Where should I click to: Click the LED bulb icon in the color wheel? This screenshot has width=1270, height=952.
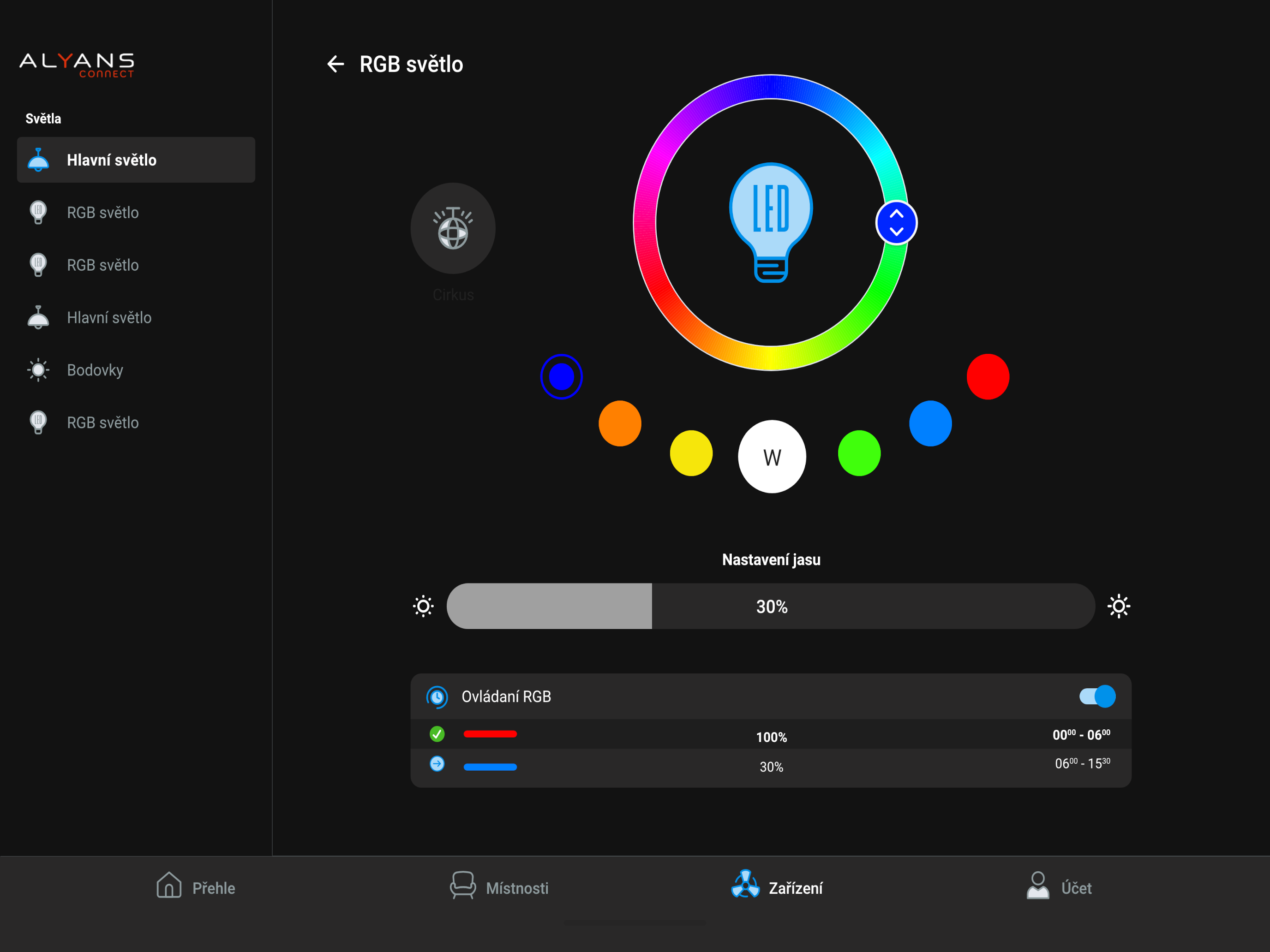tap(771, 223)
